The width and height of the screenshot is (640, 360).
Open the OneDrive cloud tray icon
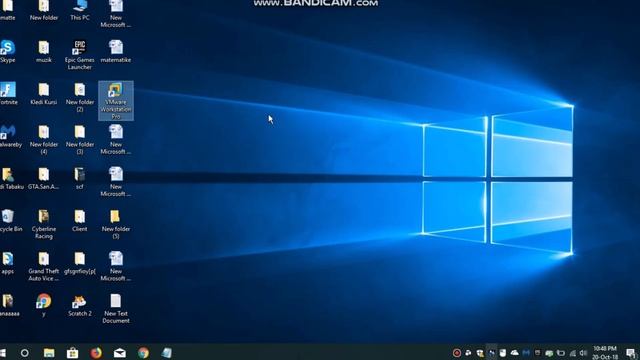[514, 353]
